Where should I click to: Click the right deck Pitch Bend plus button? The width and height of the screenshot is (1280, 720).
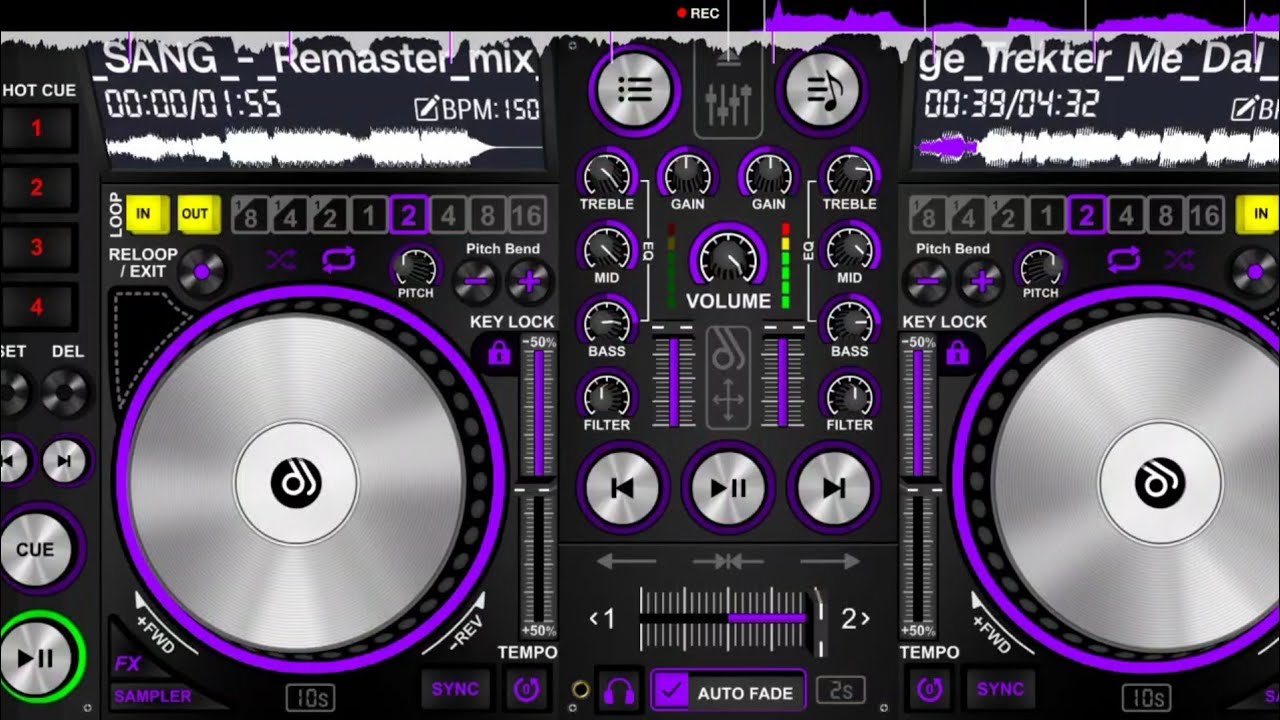pos(983,282)
